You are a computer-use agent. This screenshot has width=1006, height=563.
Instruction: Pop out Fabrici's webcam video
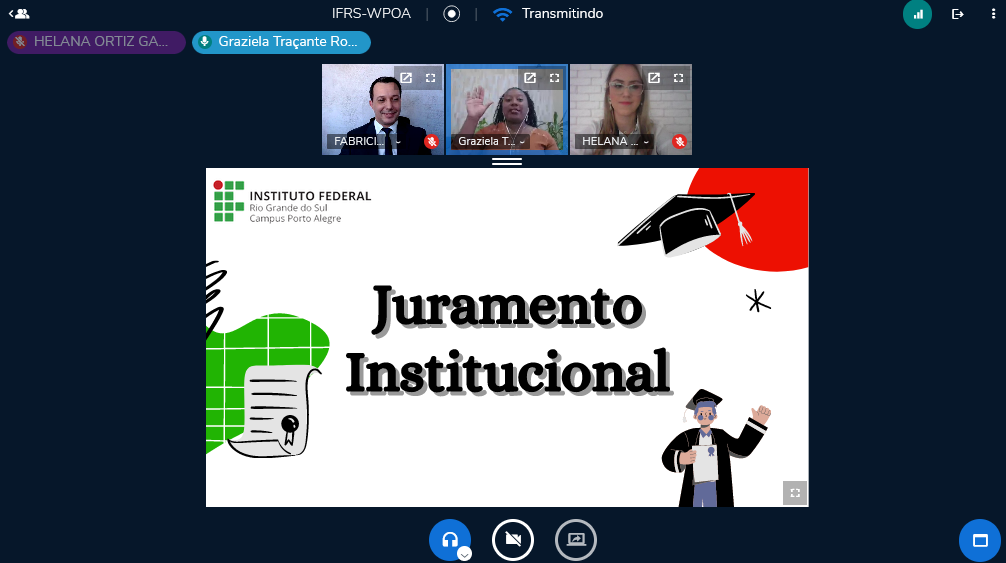coord(406,78)
